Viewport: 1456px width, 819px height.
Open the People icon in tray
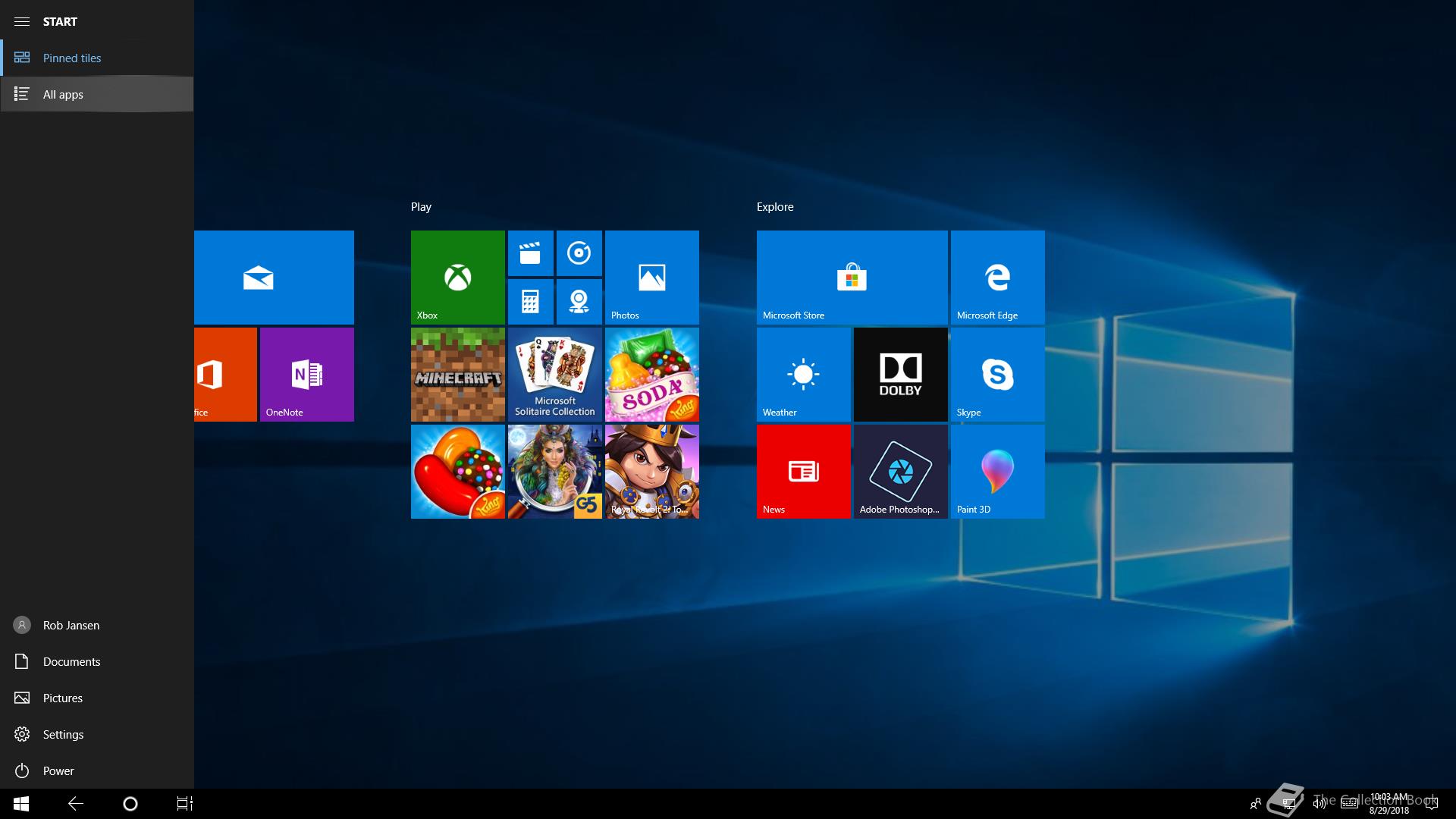1256,804
